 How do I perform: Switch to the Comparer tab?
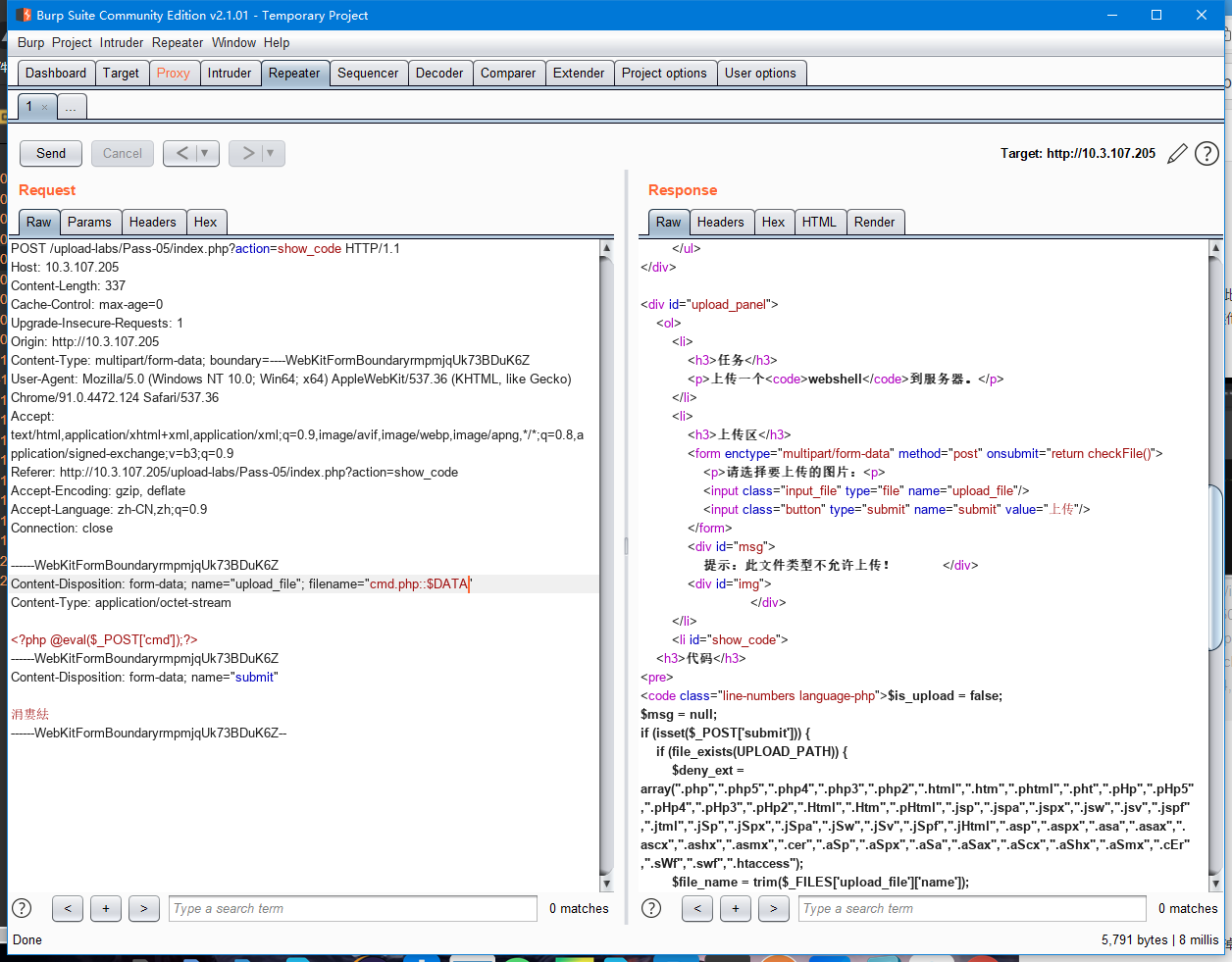pyautogui.click(x=508, y=73)
